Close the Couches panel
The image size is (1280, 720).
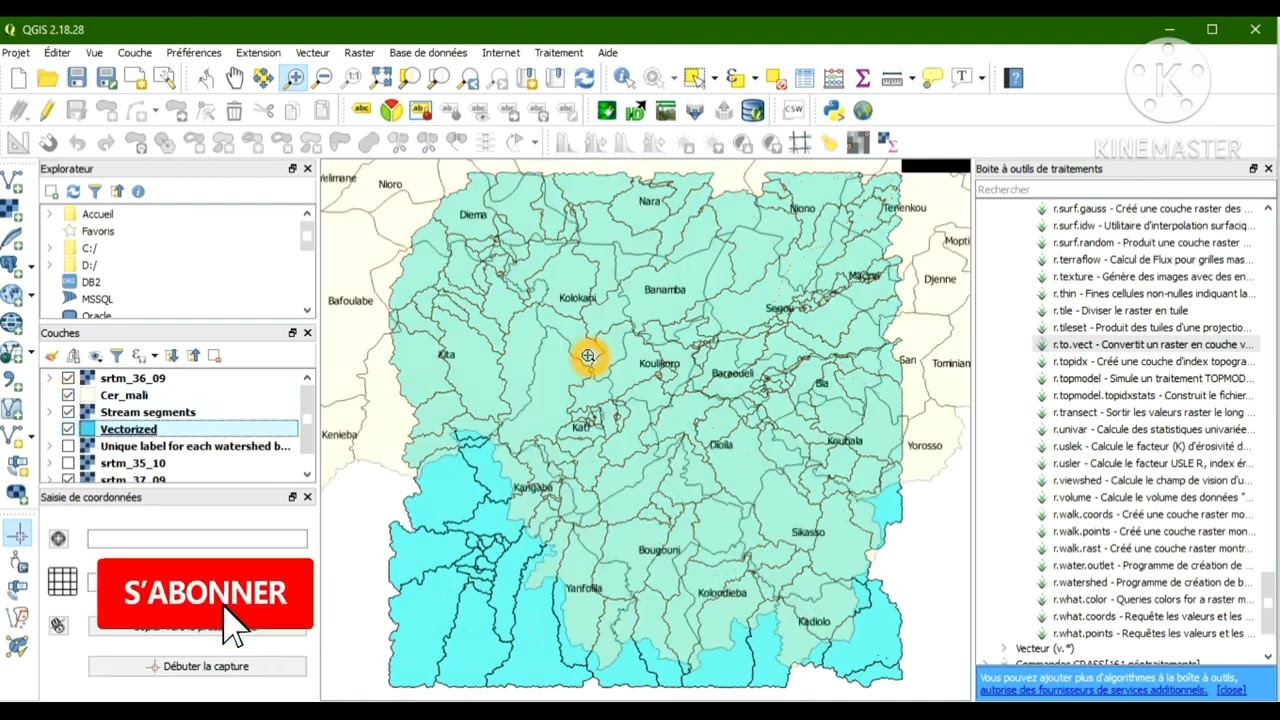click(308, 333)
